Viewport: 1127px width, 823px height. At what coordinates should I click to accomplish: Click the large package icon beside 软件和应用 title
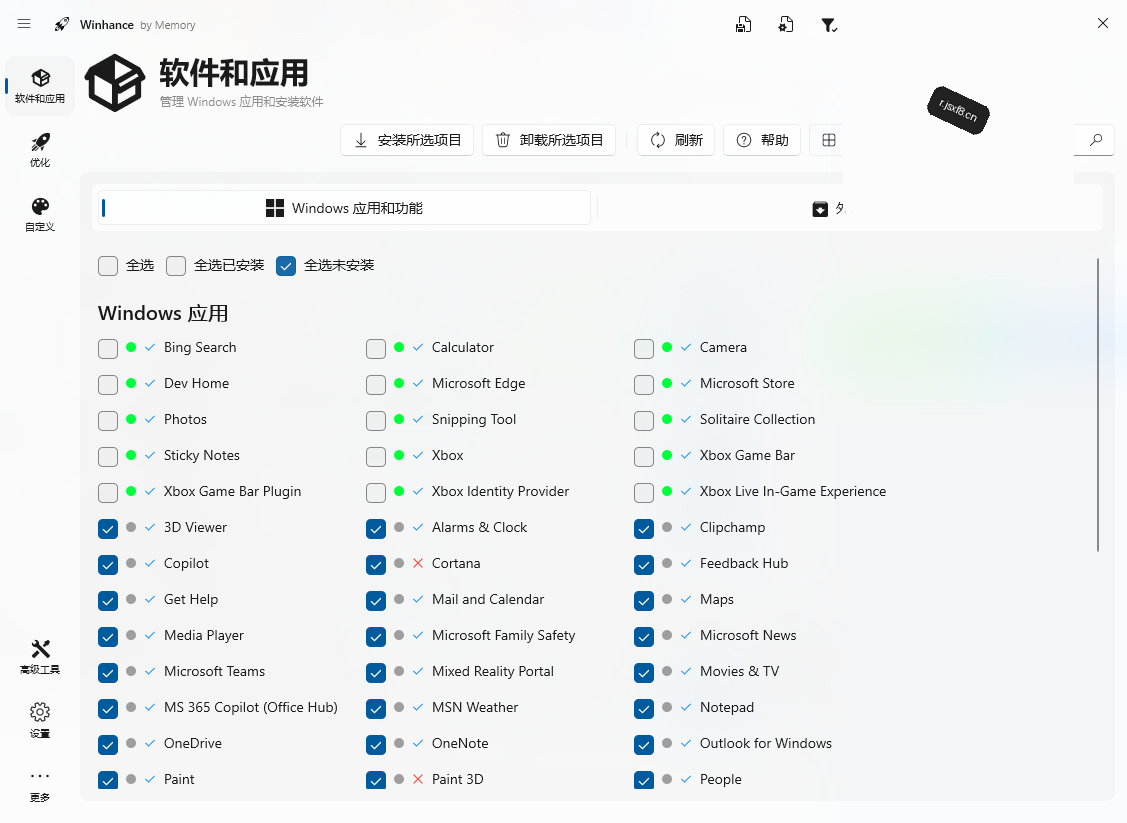click(x=115, y=83)
